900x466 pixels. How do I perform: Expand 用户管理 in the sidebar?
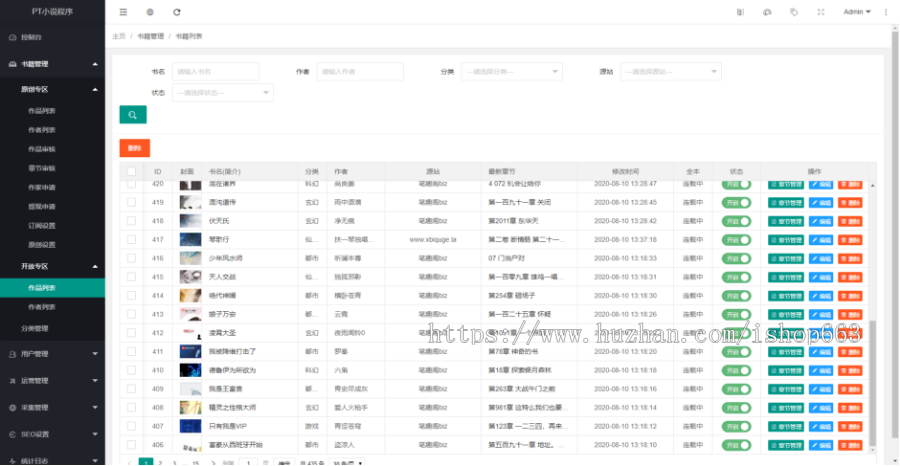pos(52,353)
